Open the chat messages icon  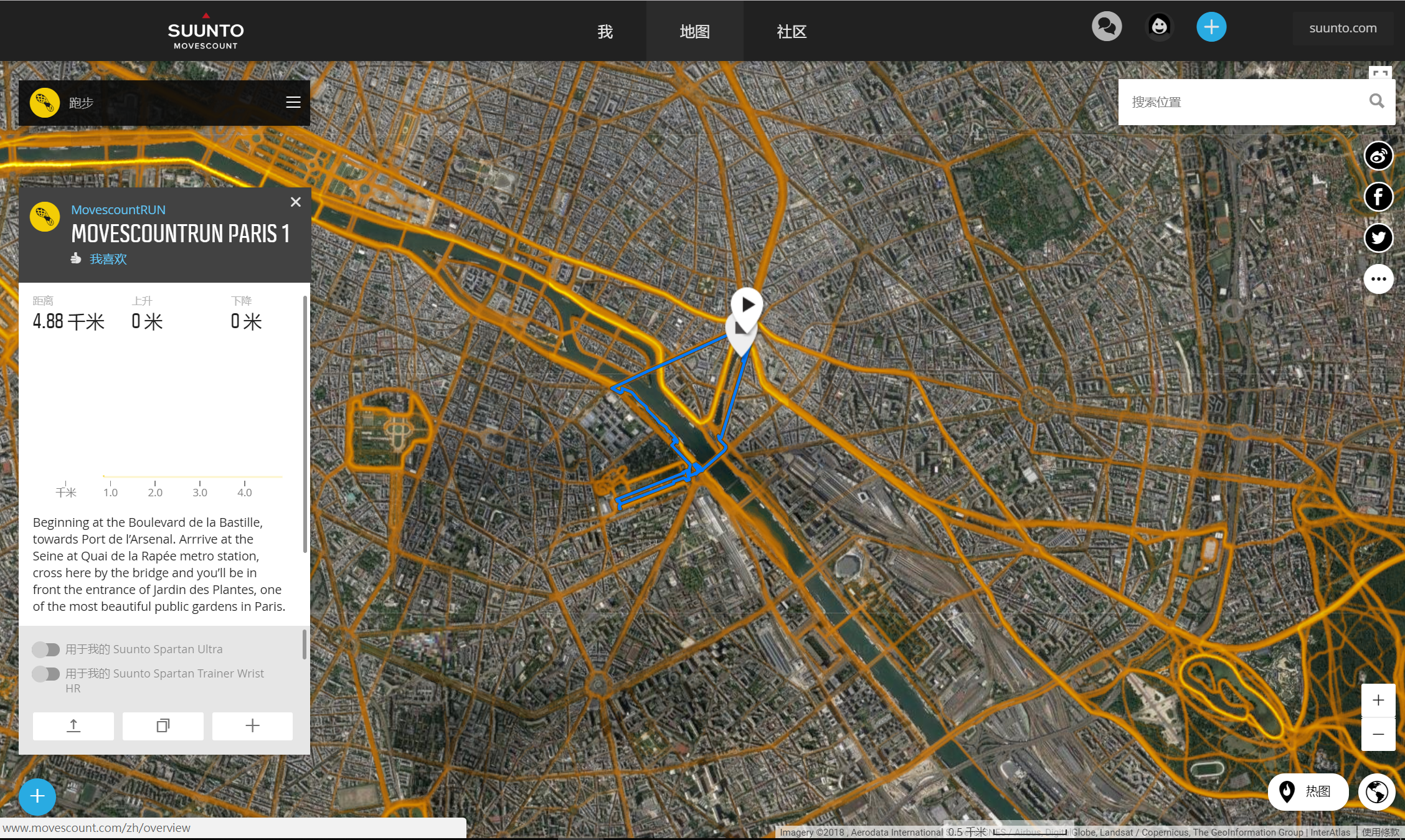(1107, 27)
